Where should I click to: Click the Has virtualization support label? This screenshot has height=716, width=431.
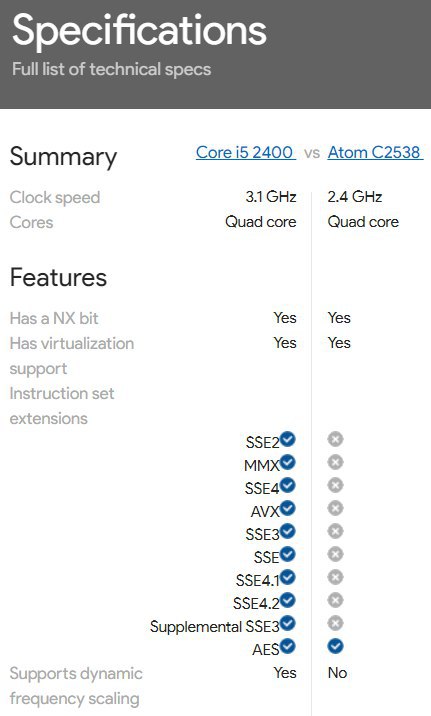(x=72, y=356)
